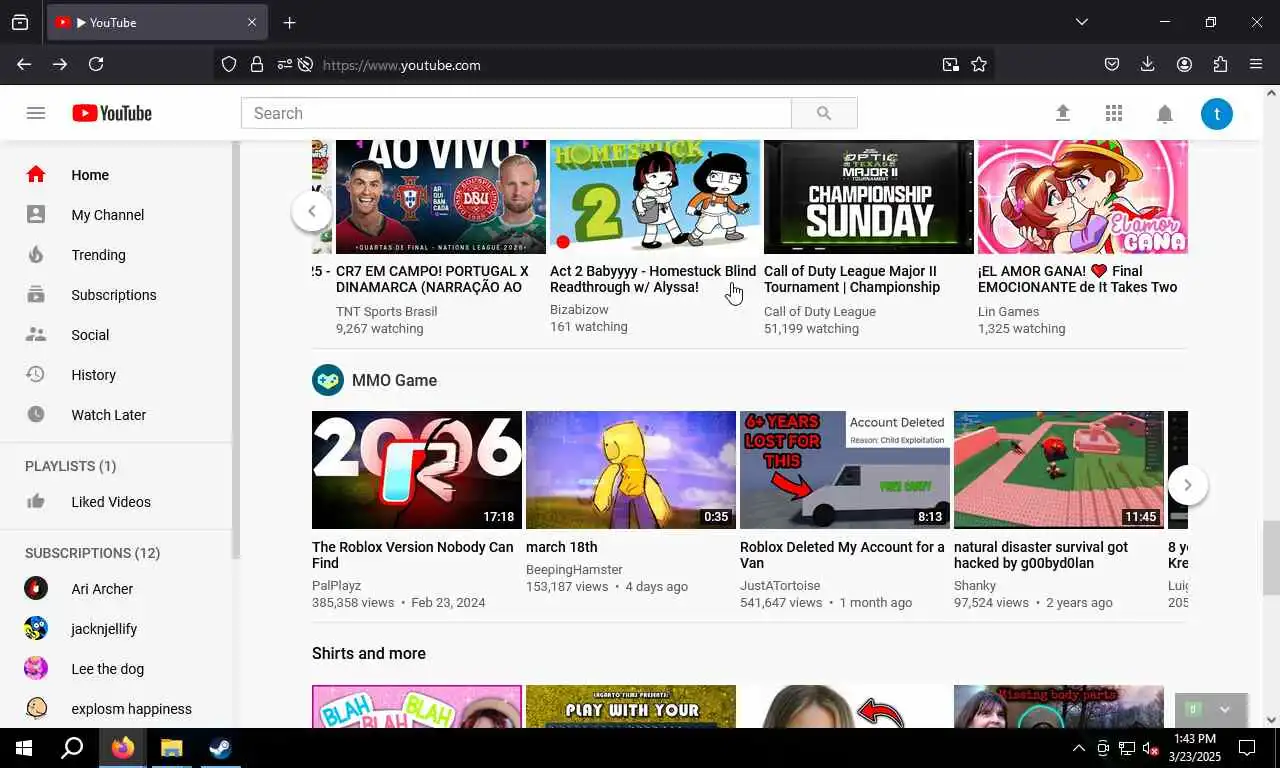The image size is (1280, 768).
Task: Open the Firefox downloads icon
Action: coord(1148,64)
